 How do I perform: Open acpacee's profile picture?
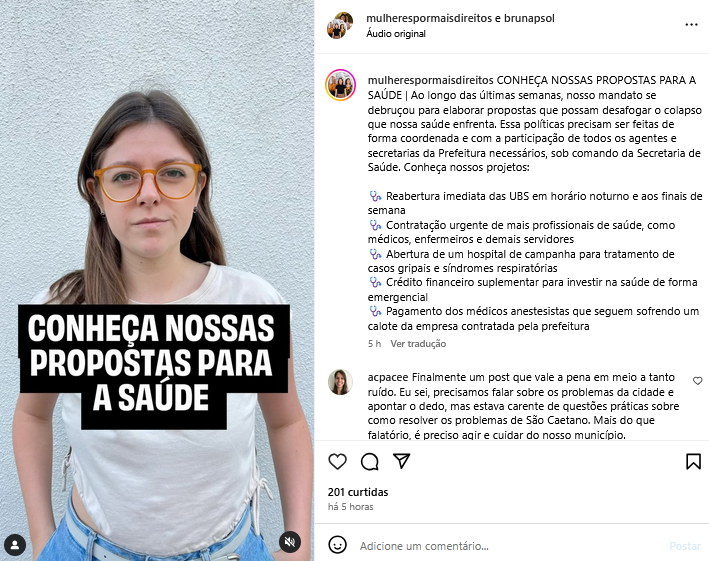[x=340, y=382]
